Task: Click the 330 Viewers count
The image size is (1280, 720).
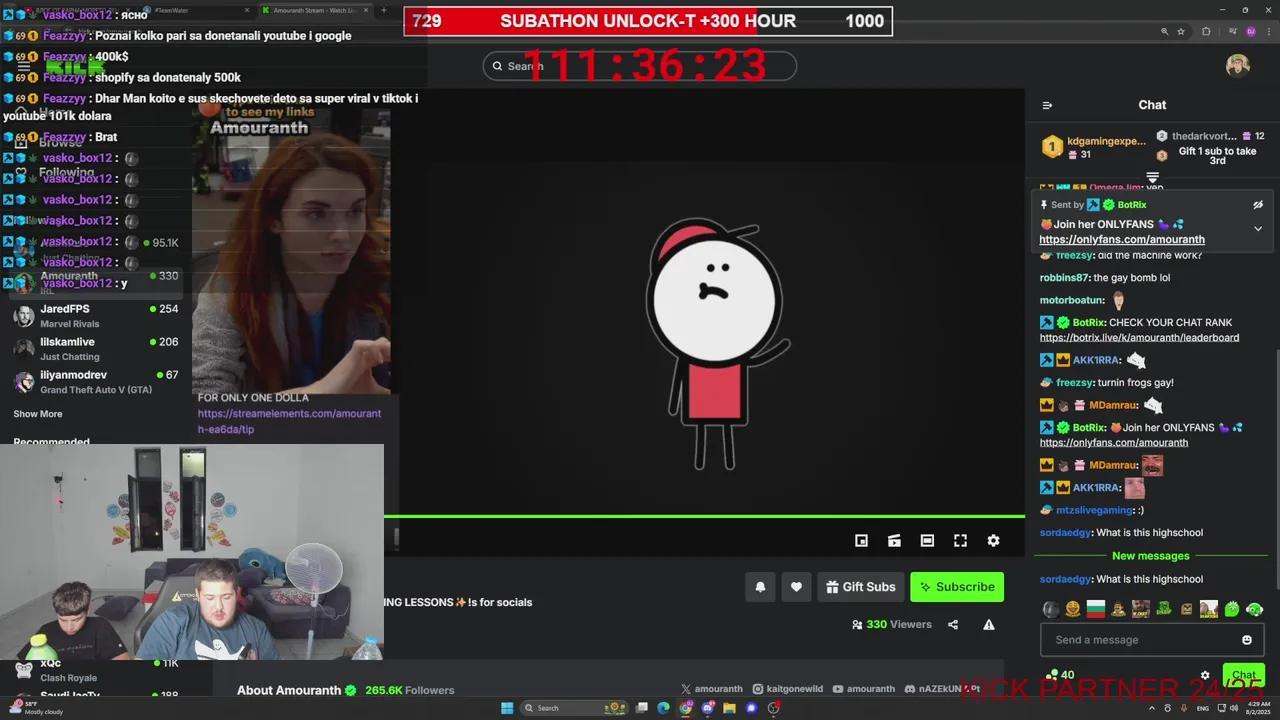Action: point(891,625)
